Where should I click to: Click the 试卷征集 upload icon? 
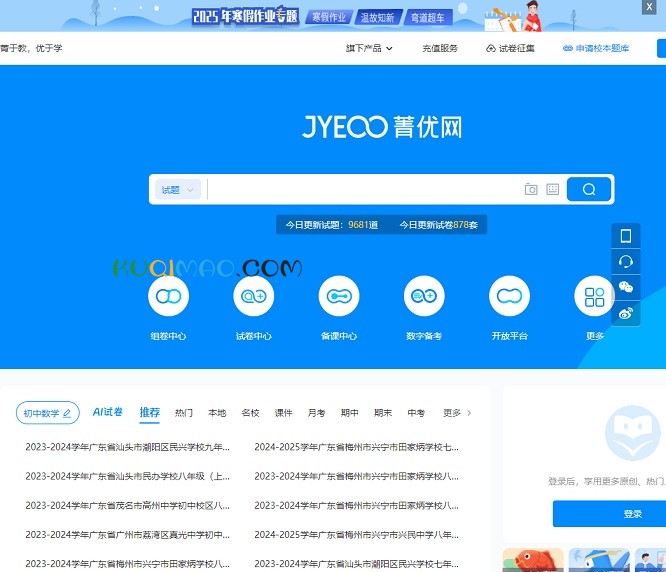point(491,48)
